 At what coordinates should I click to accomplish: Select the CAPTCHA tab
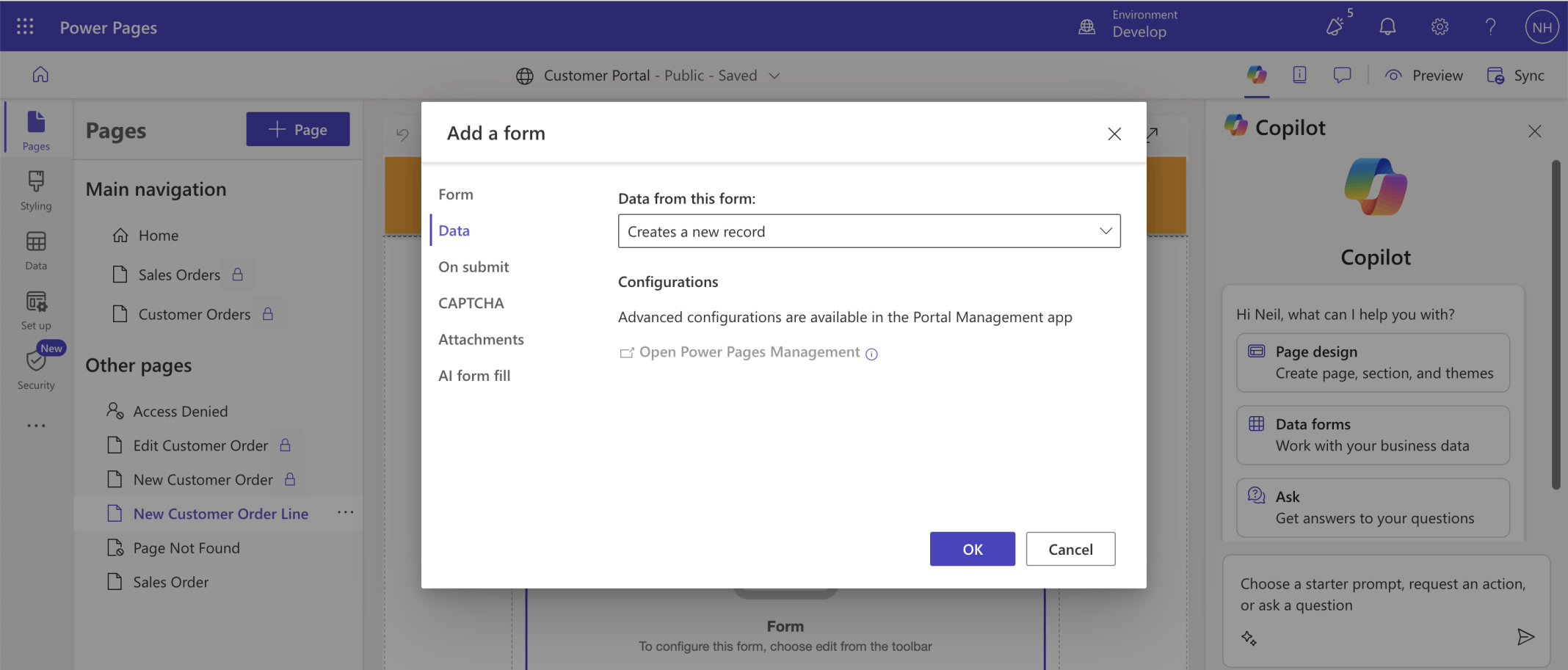click(x=471, y=303)
